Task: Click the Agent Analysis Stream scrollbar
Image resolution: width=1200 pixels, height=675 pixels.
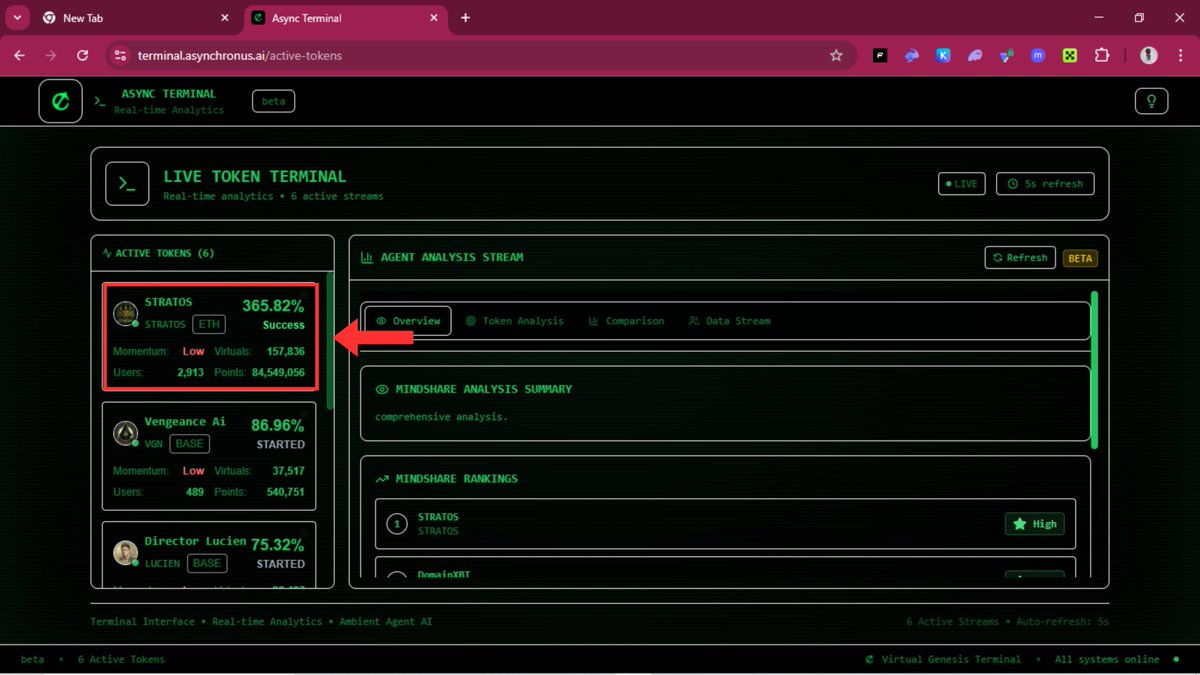Action: pos(1095,370)
